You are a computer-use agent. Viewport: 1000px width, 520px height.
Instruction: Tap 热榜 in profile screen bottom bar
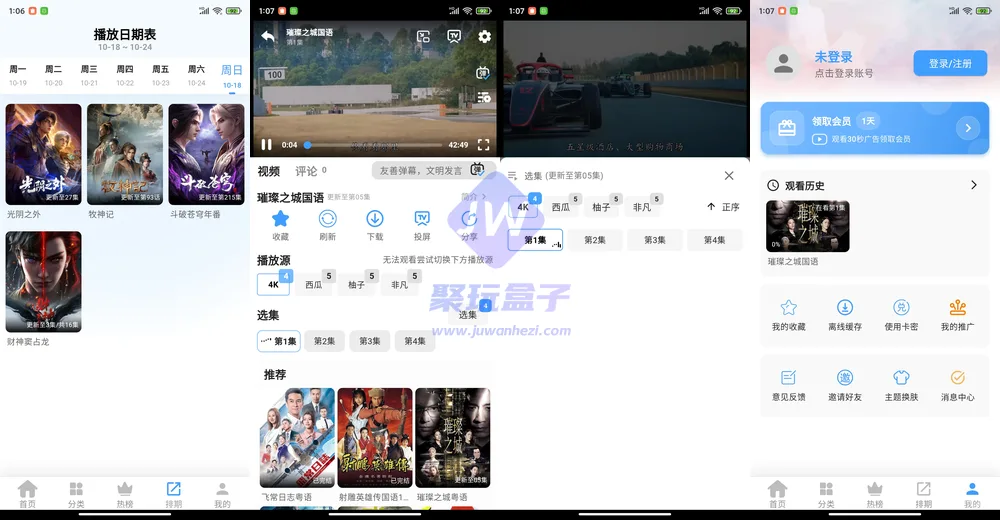874,494
